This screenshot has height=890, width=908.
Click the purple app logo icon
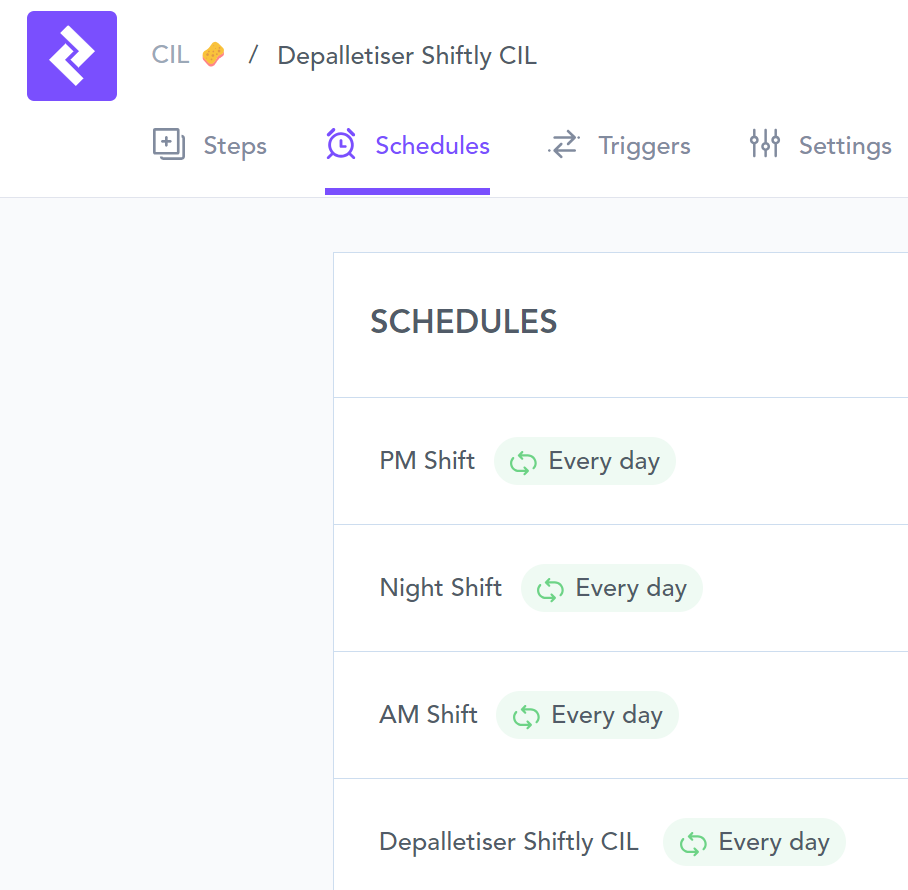click(x=72, y=56)
